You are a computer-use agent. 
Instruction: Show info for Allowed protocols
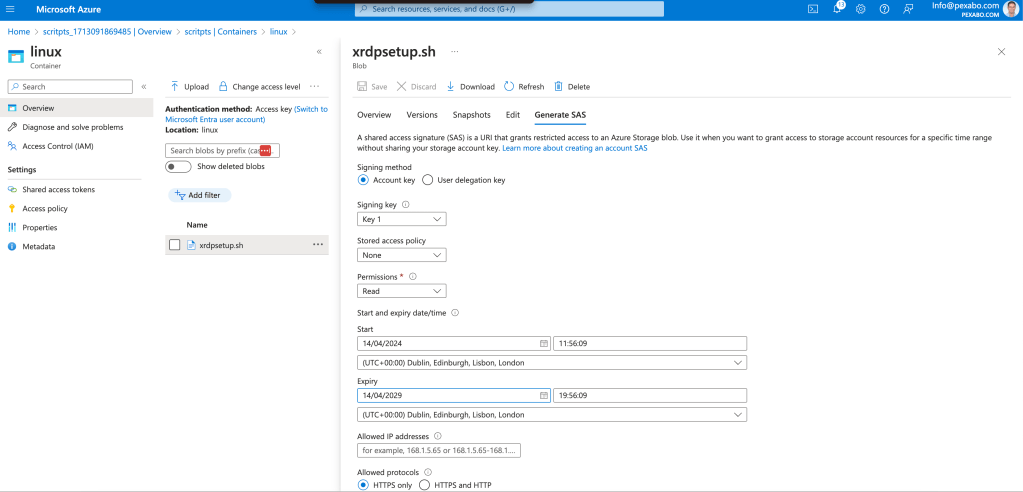pyautogui.click(x=428, y=472)
